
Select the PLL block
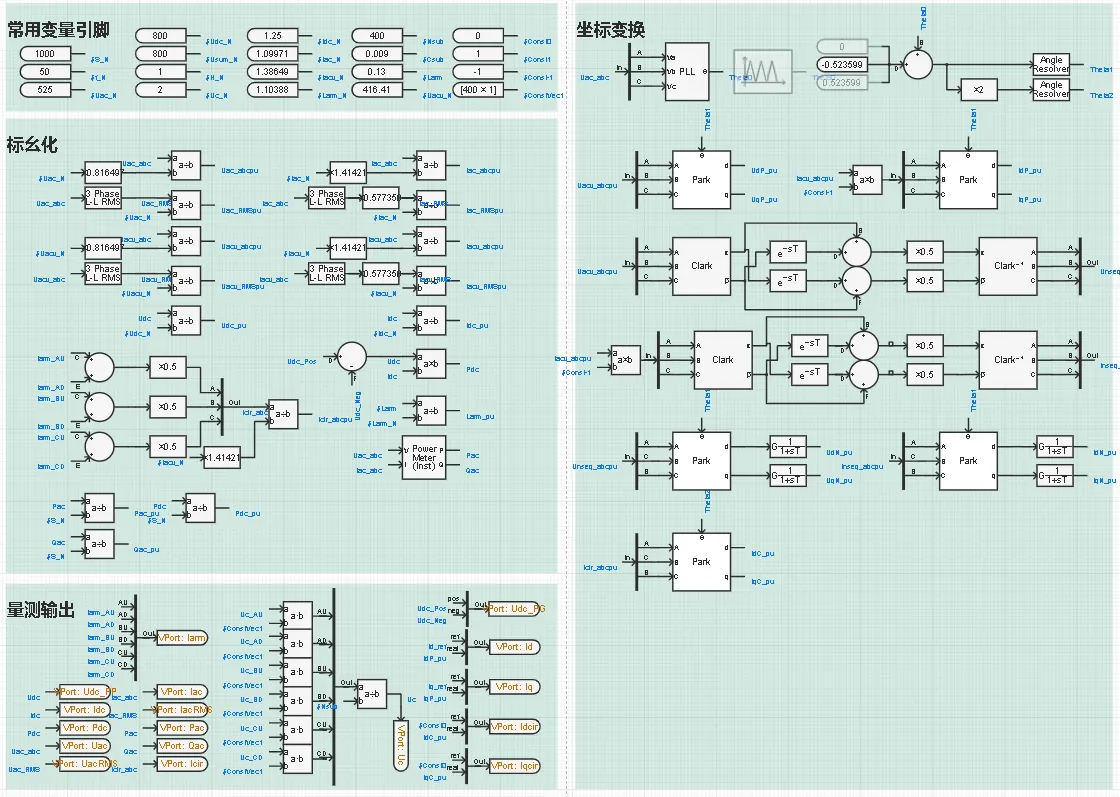click(686, 72)
